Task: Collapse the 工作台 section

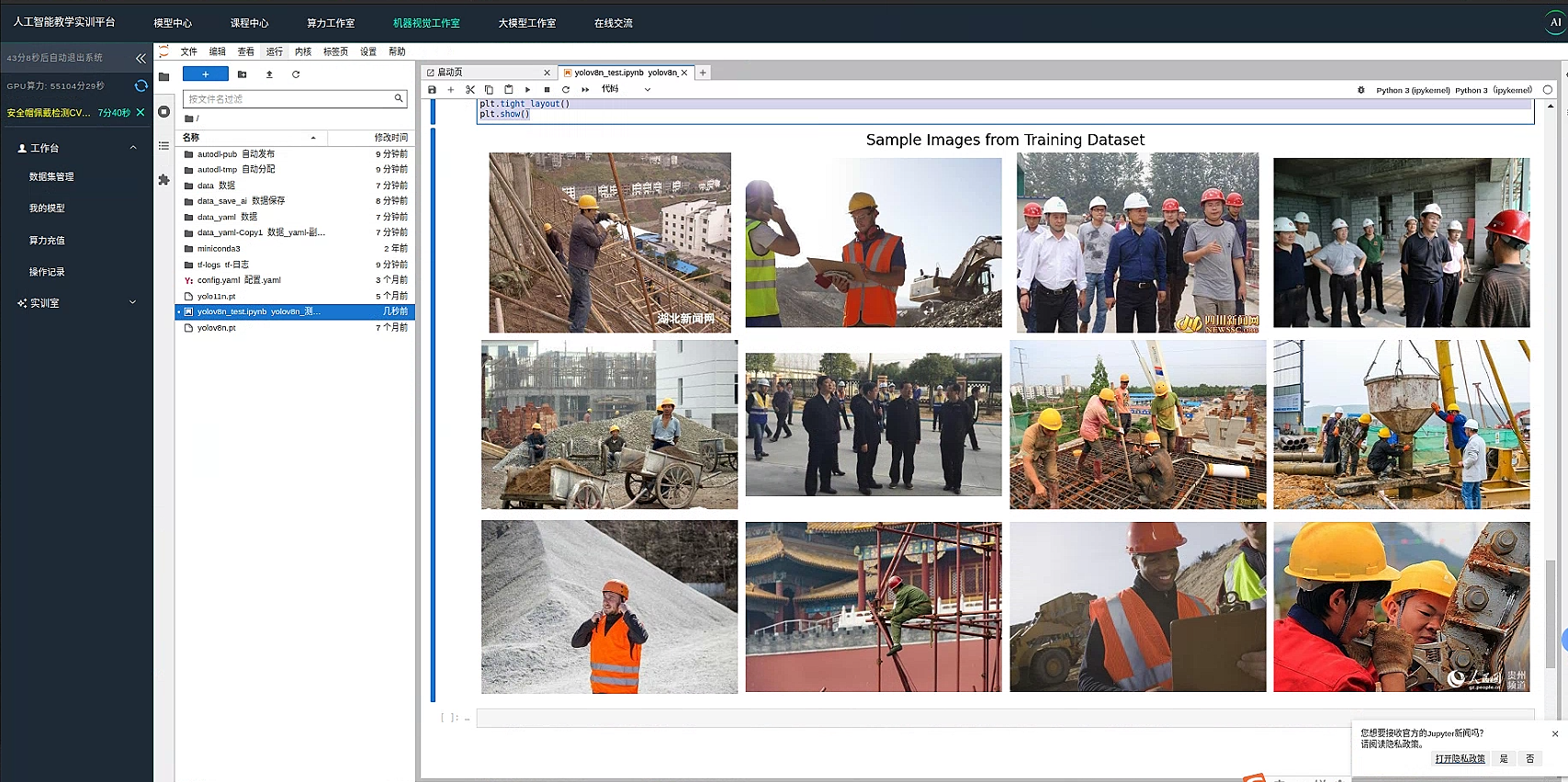Action: [x=133, y=148]
